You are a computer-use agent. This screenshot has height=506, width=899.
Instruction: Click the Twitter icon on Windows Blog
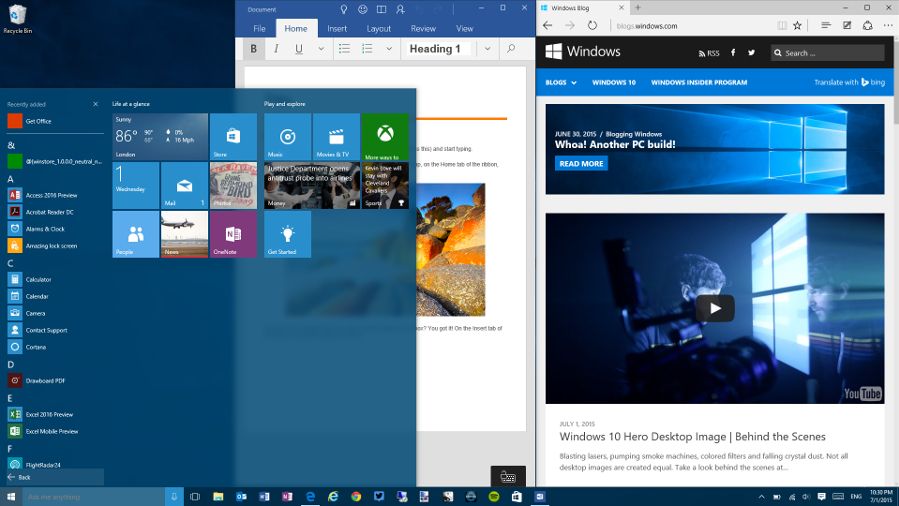point(752,53)
